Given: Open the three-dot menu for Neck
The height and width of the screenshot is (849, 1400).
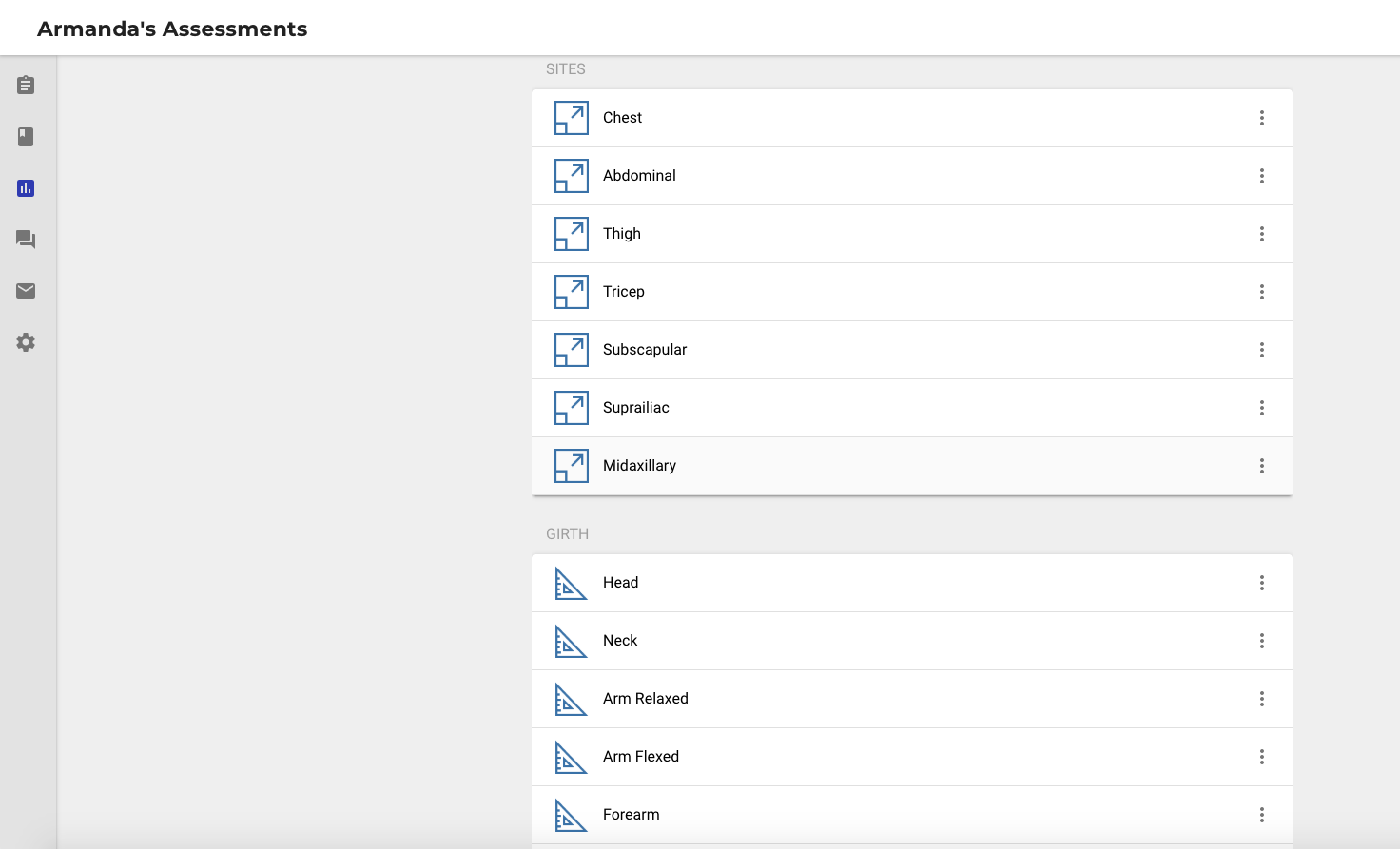Looking at the screenshot, I should [1262, 641].
